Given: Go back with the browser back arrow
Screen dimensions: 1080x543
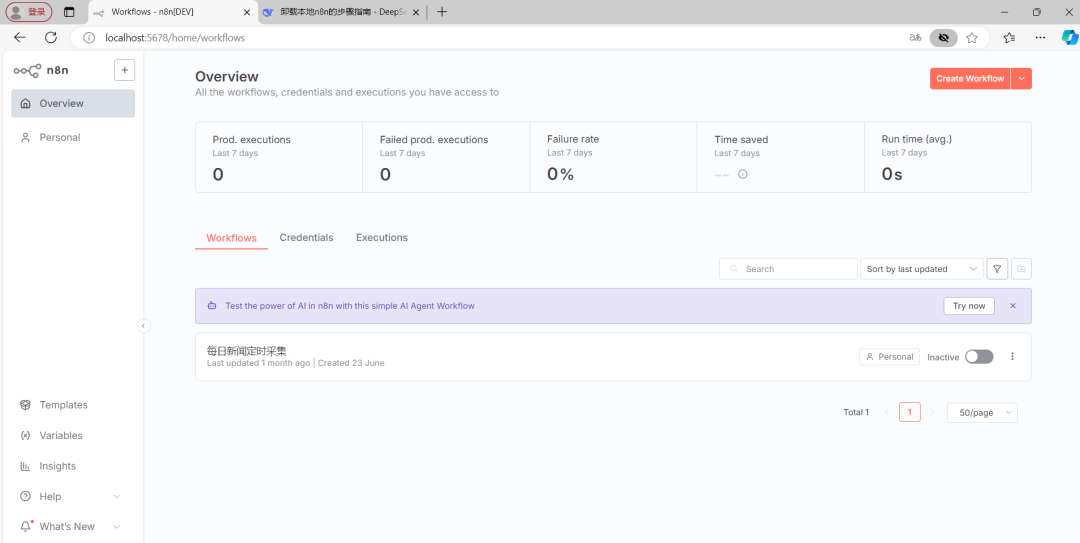Looking at the screenshot, I should [19, 38].
